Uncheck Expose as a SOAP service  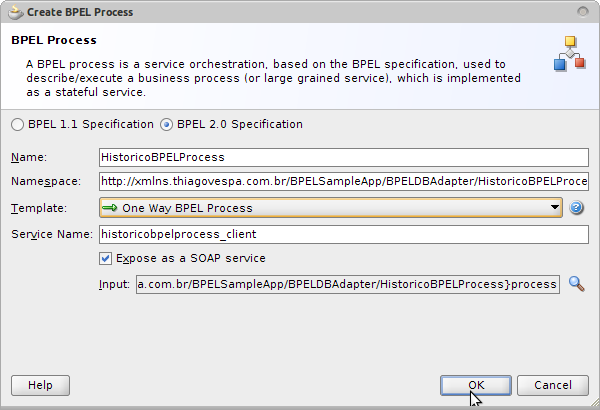pyautogui.click(x=105, y=258)
